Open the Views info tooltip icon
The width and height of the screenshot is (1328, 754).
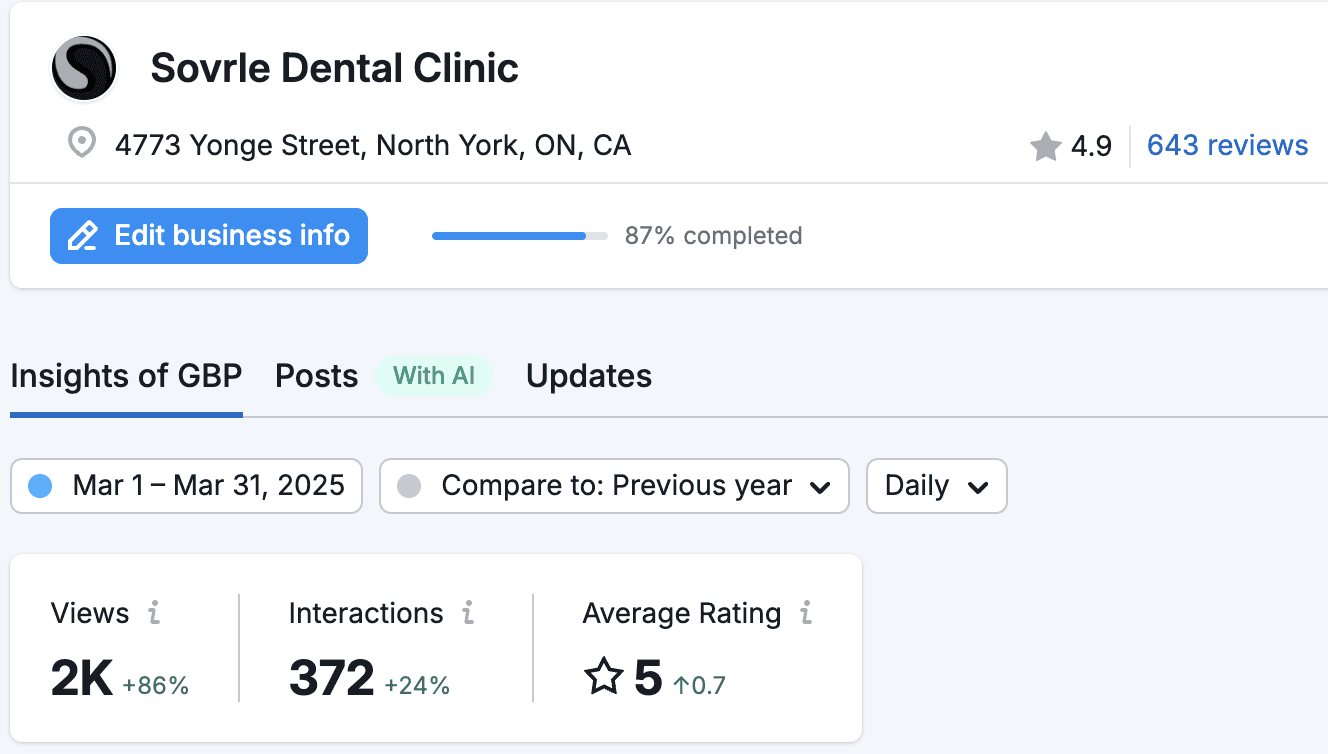[x=156, y=615]
